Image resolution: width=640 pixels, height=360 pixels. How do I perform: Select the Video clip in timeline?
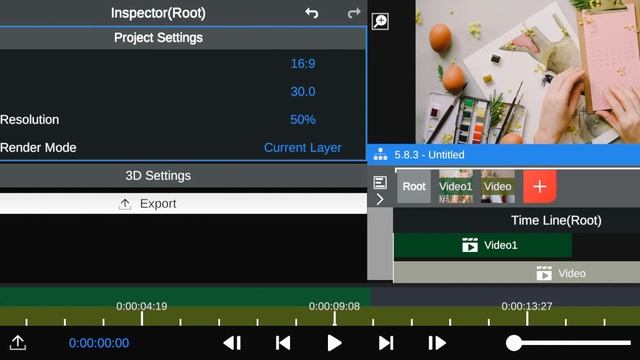click(517, 273)
